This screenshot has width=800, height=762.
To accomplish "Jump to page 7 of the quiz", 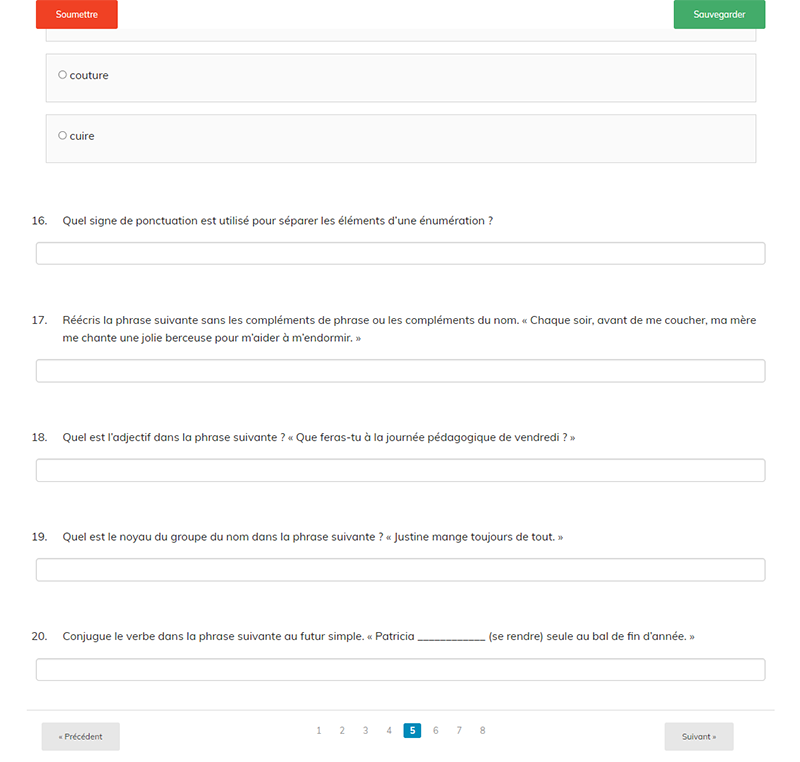I will 459,731.
